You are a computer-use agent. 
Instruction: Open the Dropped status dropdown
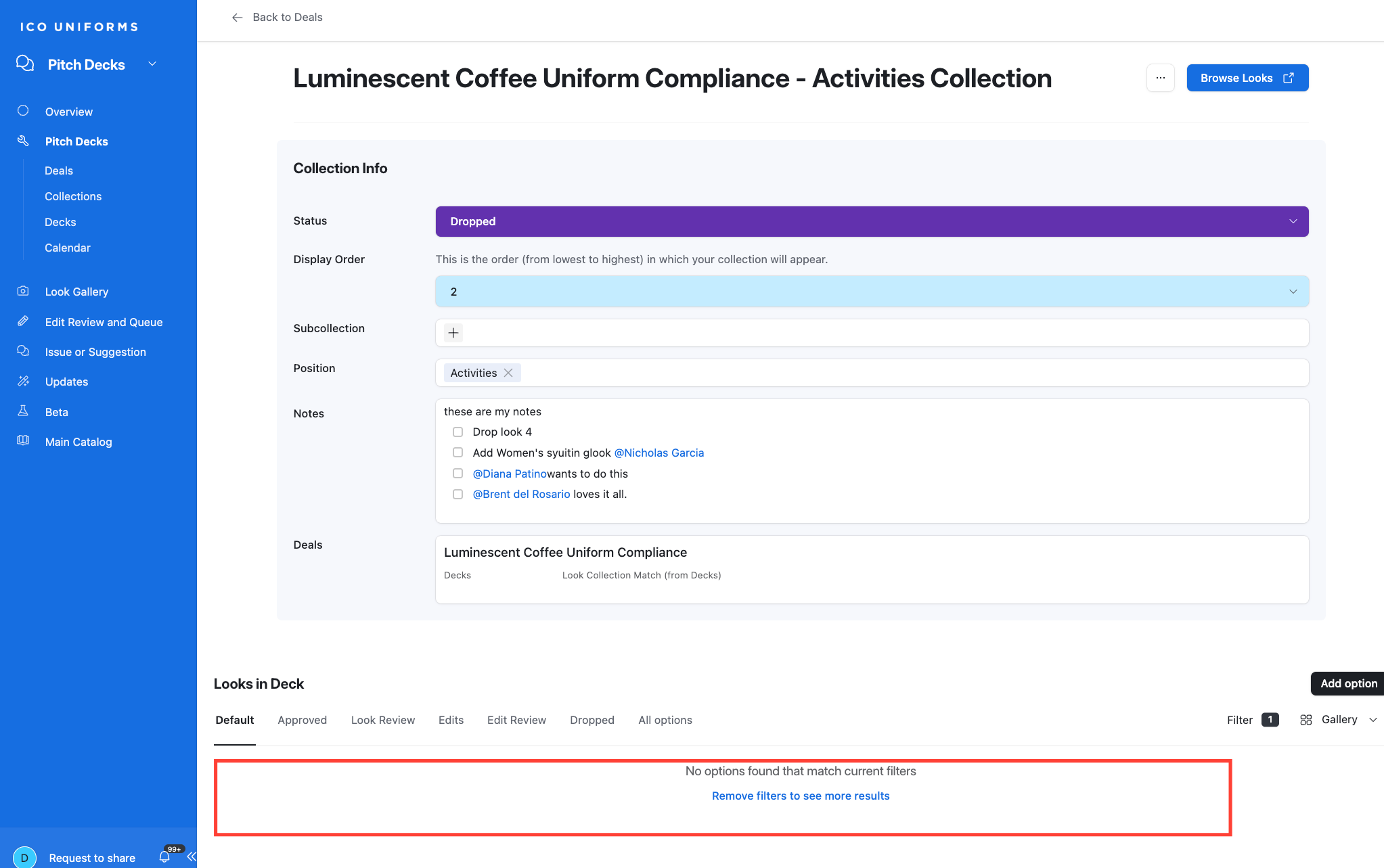pyautogui.click(x=871, y=221)
